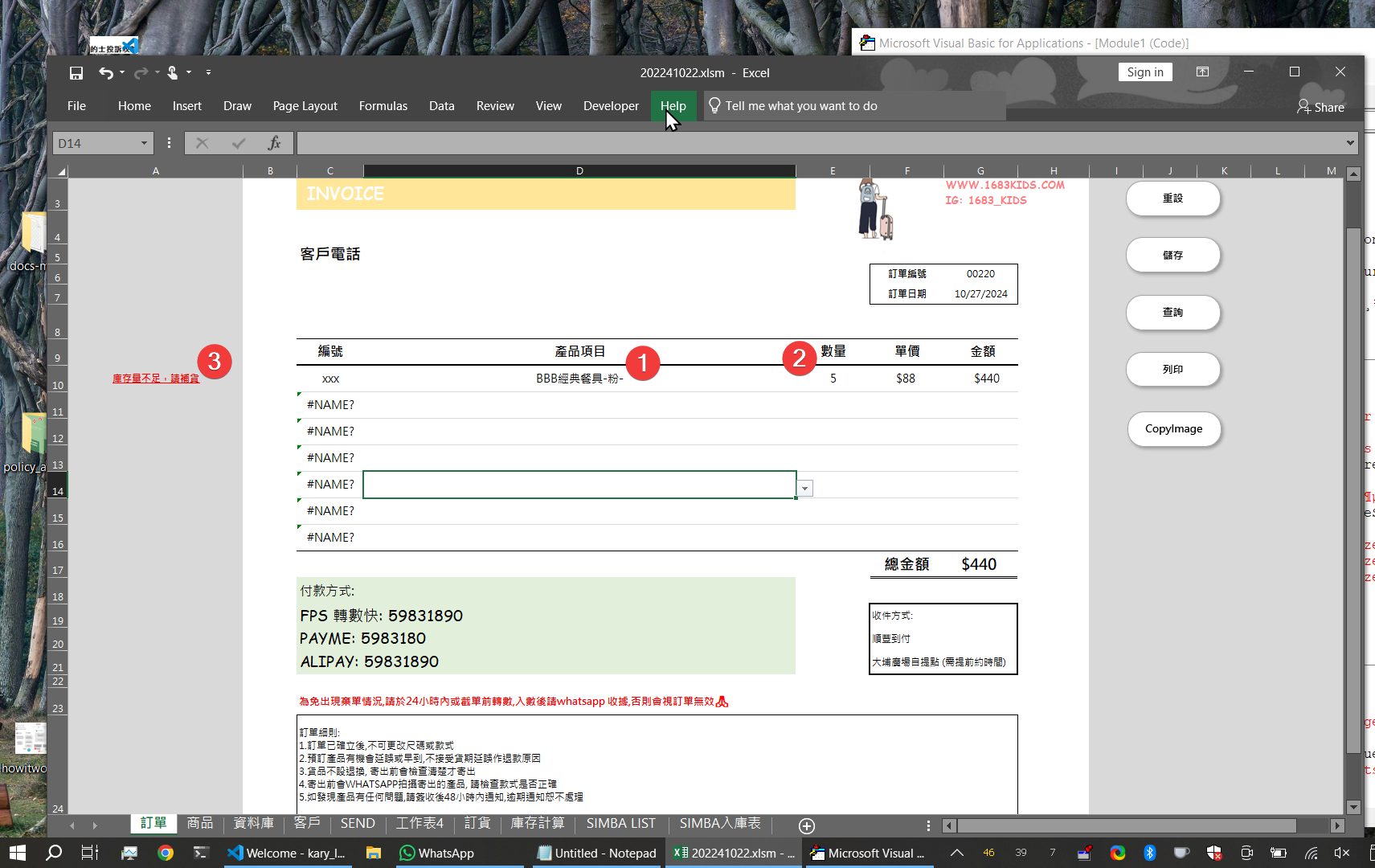Click the Touch/Mouse Mode hand icon
This screenshot has width=1375, height=868.
click(173, 73)
